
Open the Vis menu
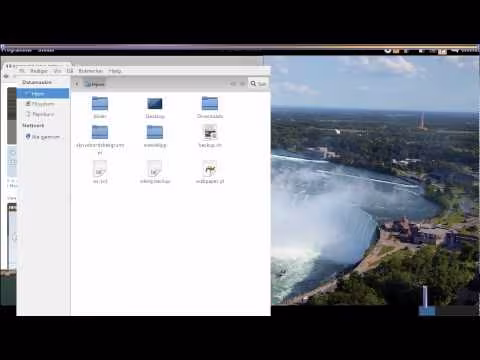point(57,71)
